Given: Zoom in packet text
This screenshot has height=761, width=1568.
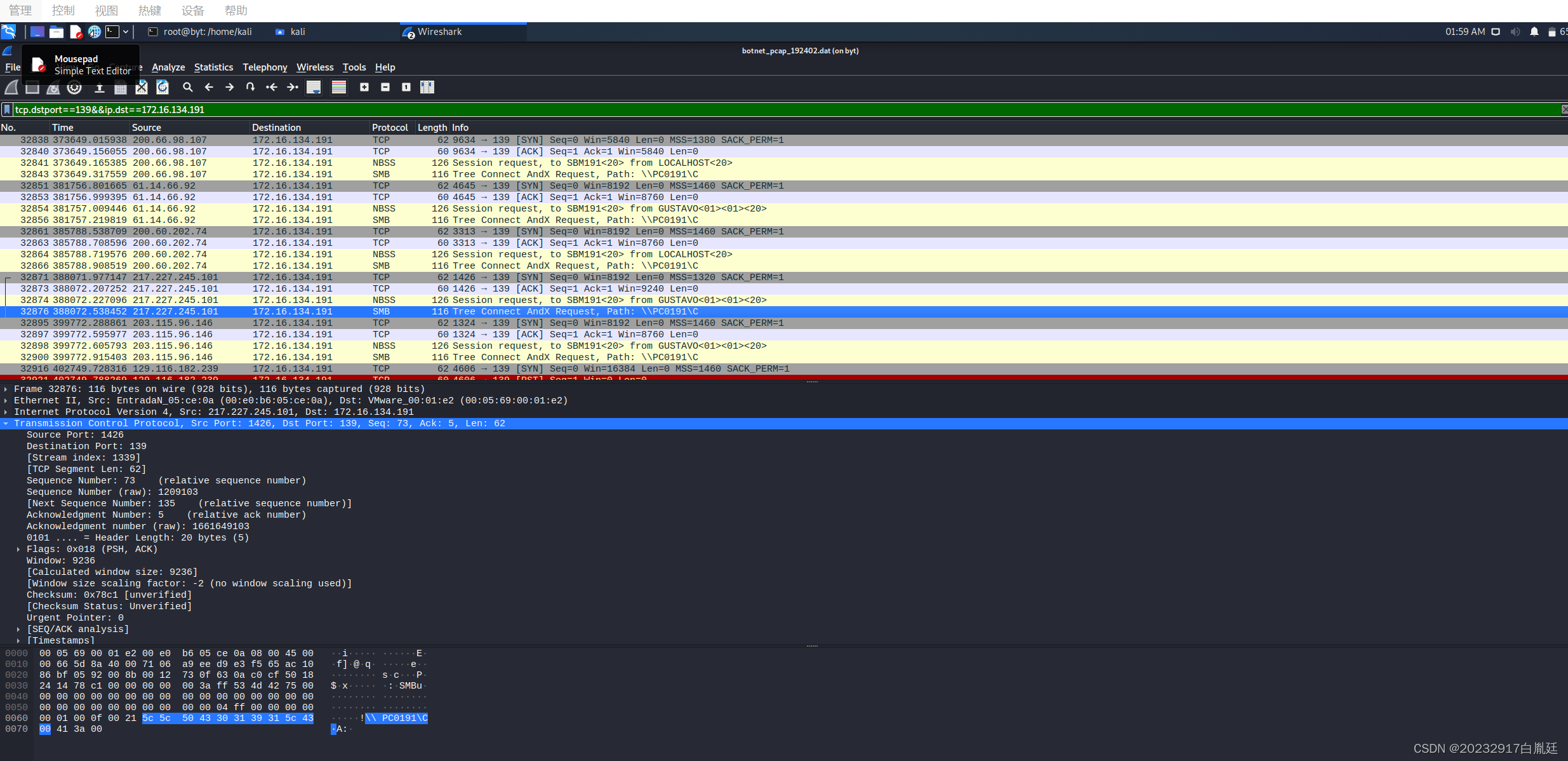Looking at the screenshot, I should tap(364, 87).
